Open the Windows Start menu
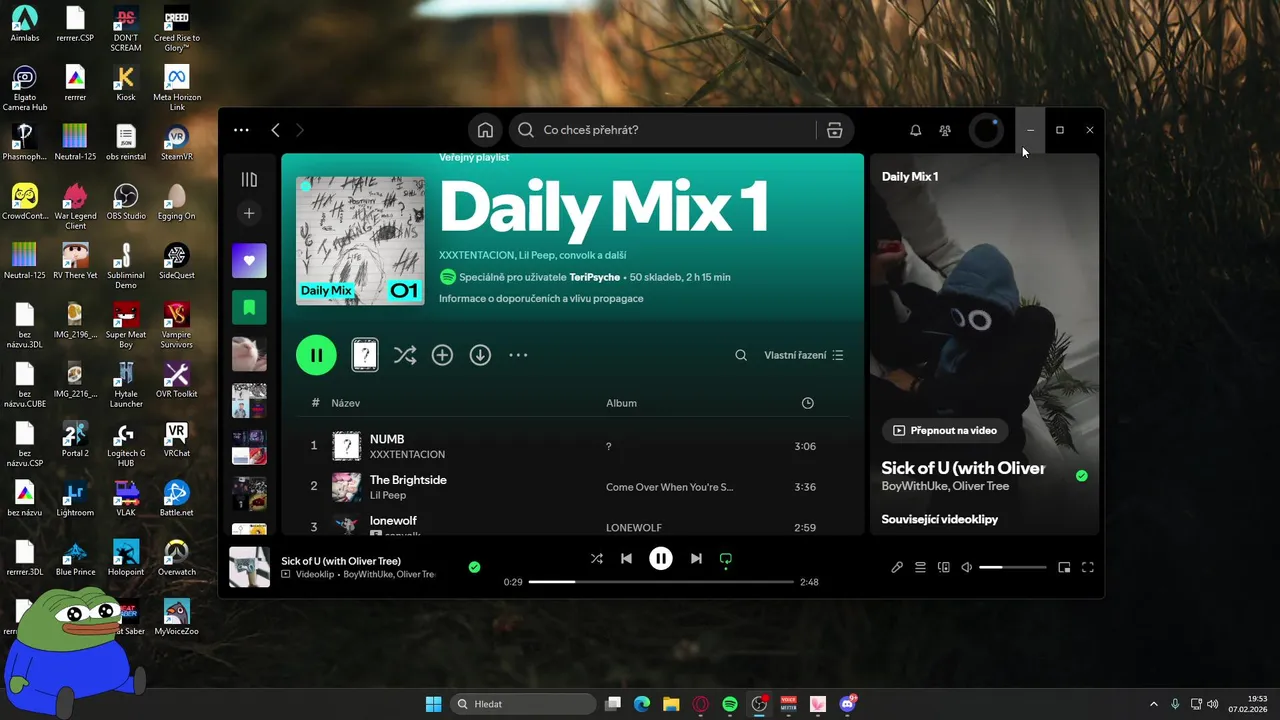This screenshot has height=720, width=1280. 433,704
